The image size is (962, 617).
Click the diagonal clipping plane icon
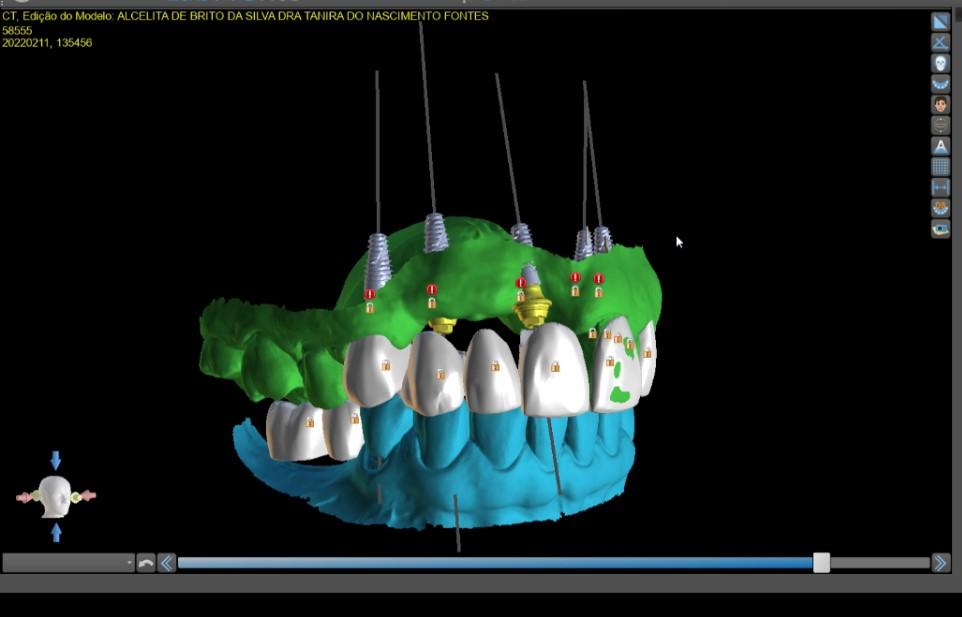(x=940, y=22)
